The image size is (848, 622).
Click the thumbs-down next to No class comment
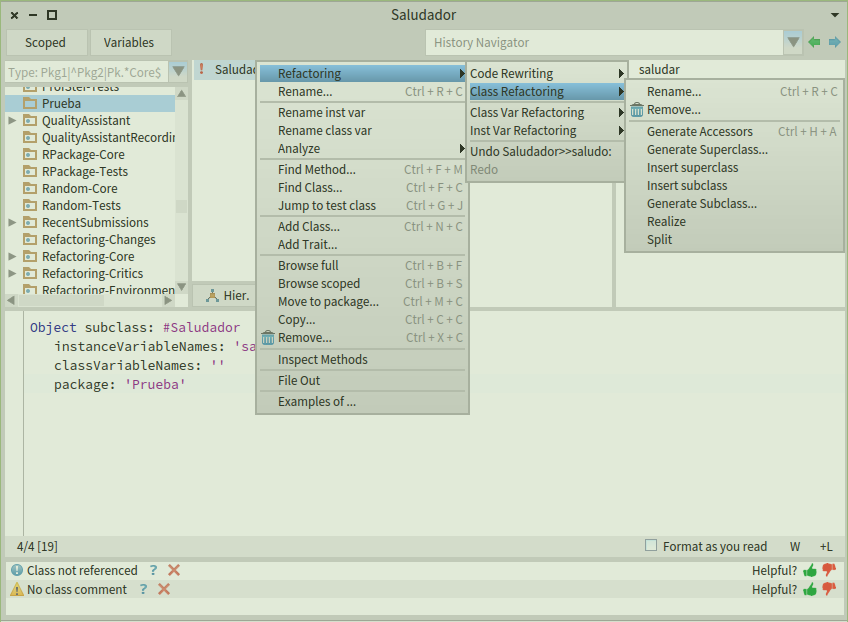pyautogui.click(x=829, y=589)
